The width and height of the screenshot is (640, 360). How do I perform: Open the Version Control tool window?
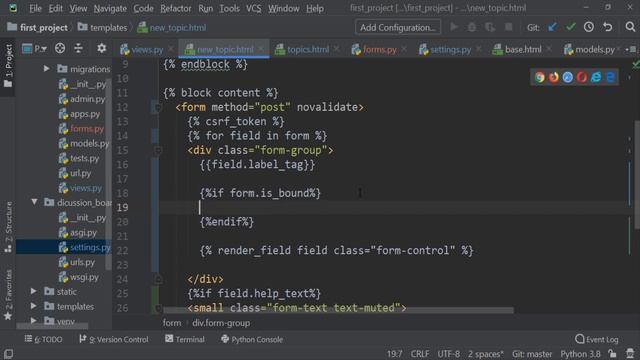[x=113, y=339]
